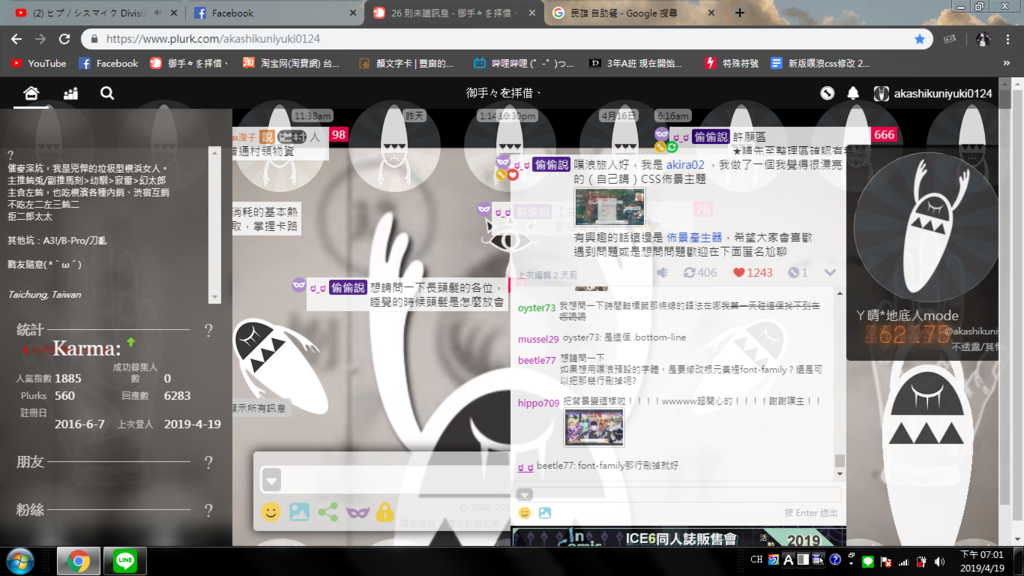
Task: Open the 3年A班 bookmark
Action: click(x=635, y=63)
